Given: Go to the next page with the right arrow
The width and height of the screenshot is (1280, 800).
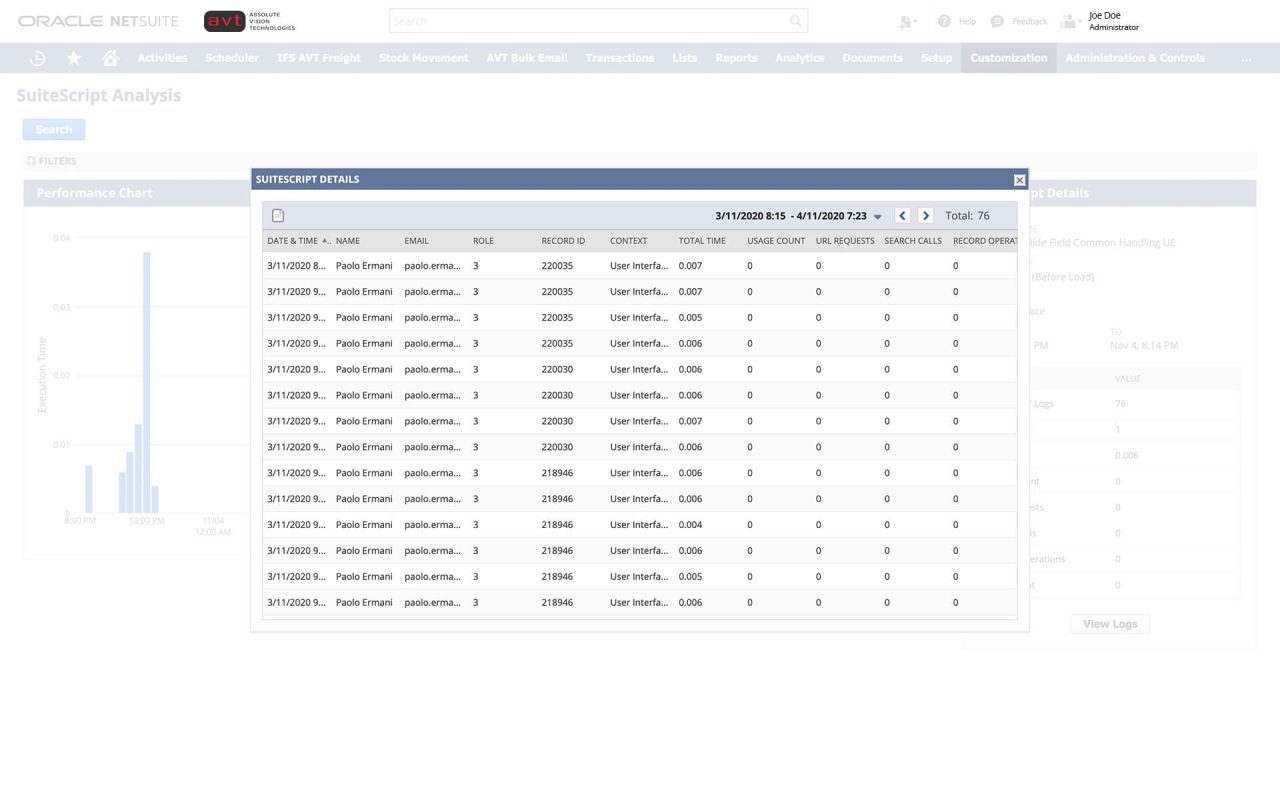Looking at the screenshot, I should click(x=925, y=215).
